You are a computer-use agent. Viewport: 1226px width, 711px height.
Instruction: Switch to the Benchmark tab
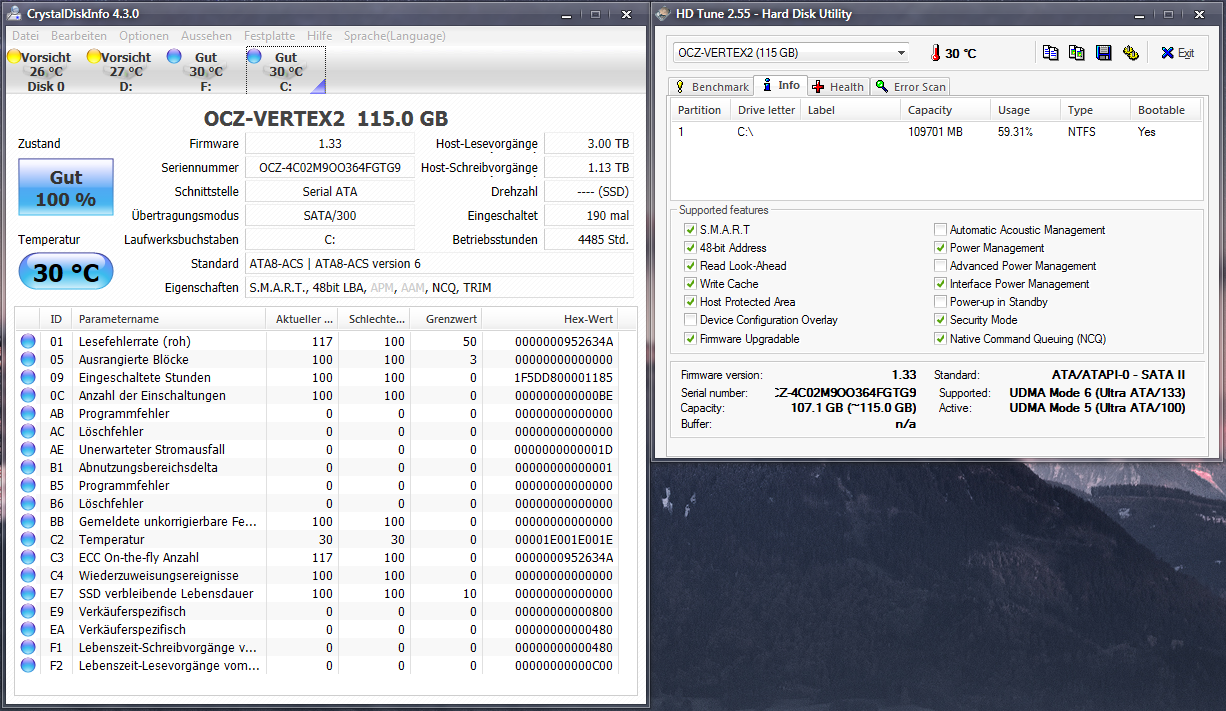[711, 87]
